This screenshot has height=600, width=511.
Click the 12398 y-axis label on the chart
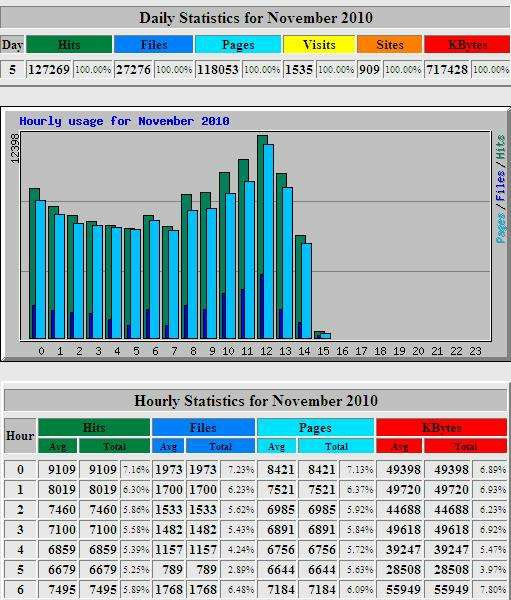pos(15,148)
